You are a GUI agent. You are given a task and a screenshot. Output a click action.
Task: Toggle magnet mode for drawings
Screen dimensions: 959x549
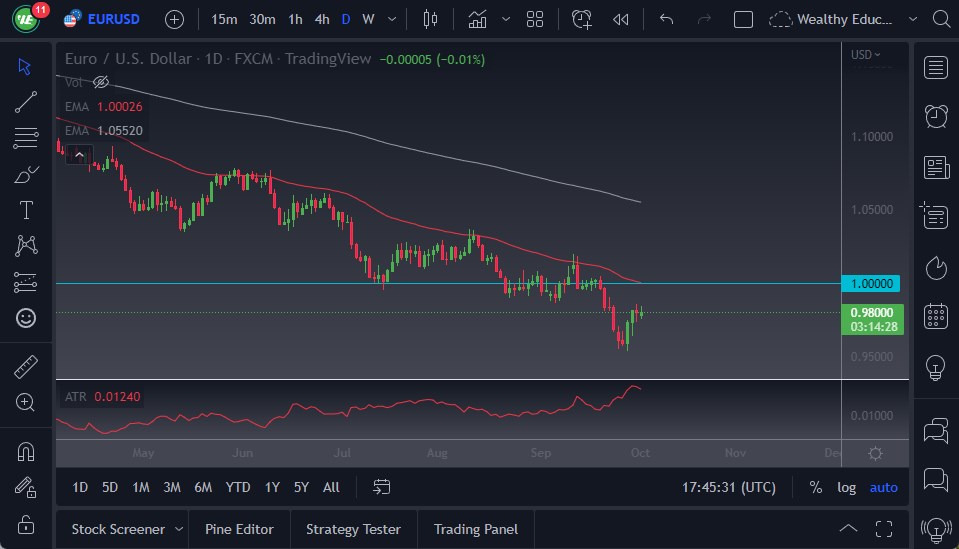(x=26, y=451)
